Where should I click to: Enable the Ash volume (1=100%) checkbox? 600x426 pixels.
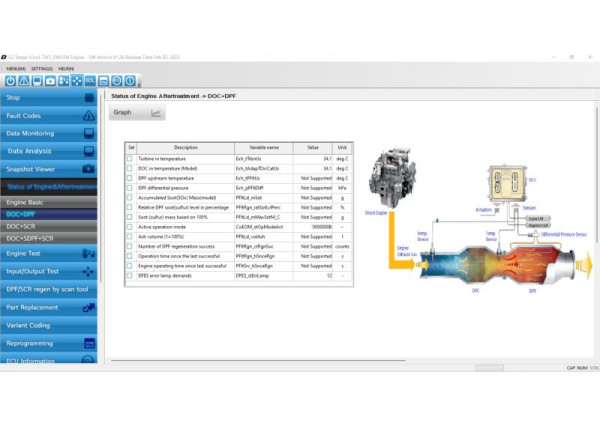129,235
